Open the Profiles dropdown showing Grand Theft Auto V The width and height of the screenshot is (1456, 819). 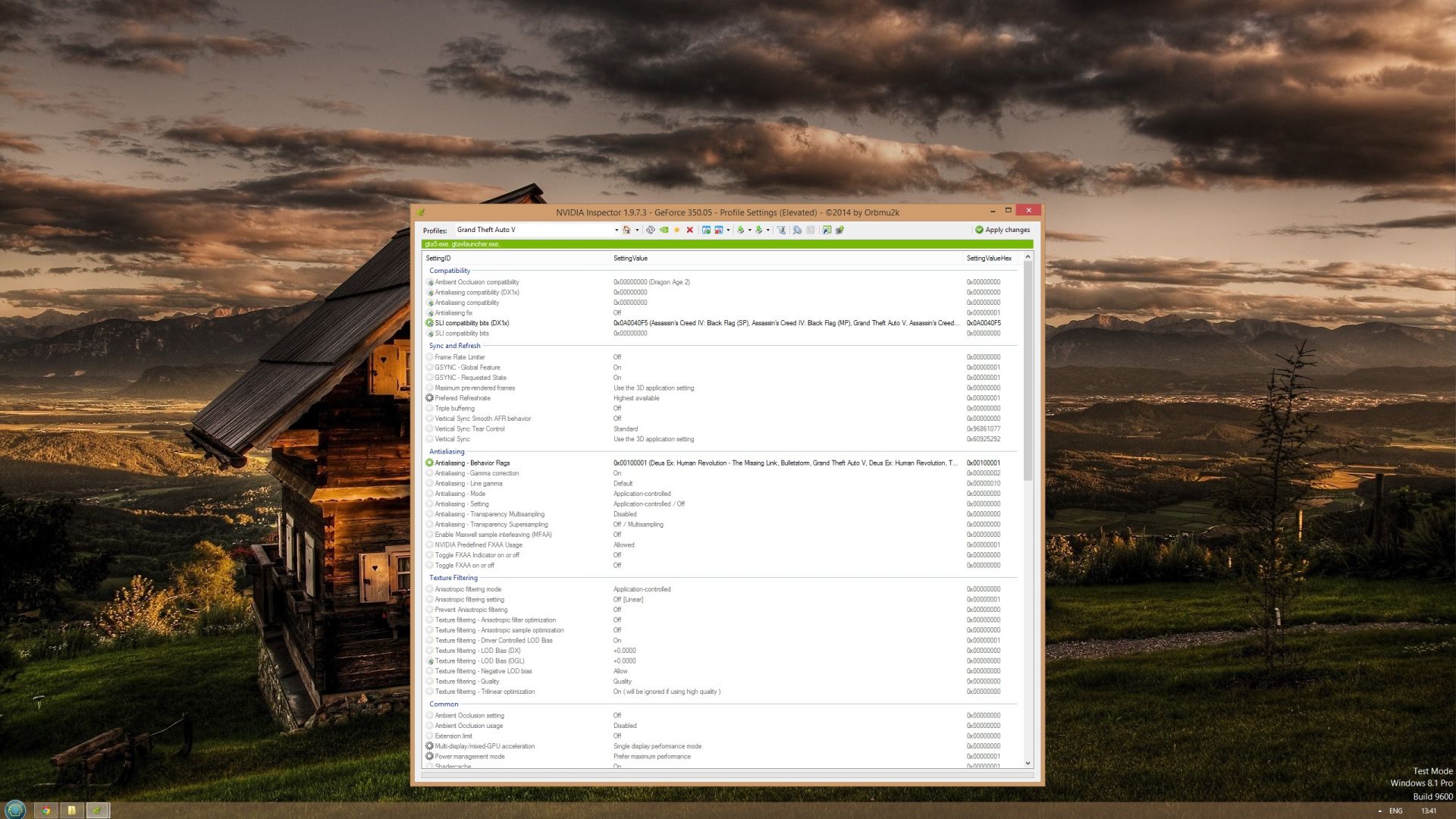537,230
